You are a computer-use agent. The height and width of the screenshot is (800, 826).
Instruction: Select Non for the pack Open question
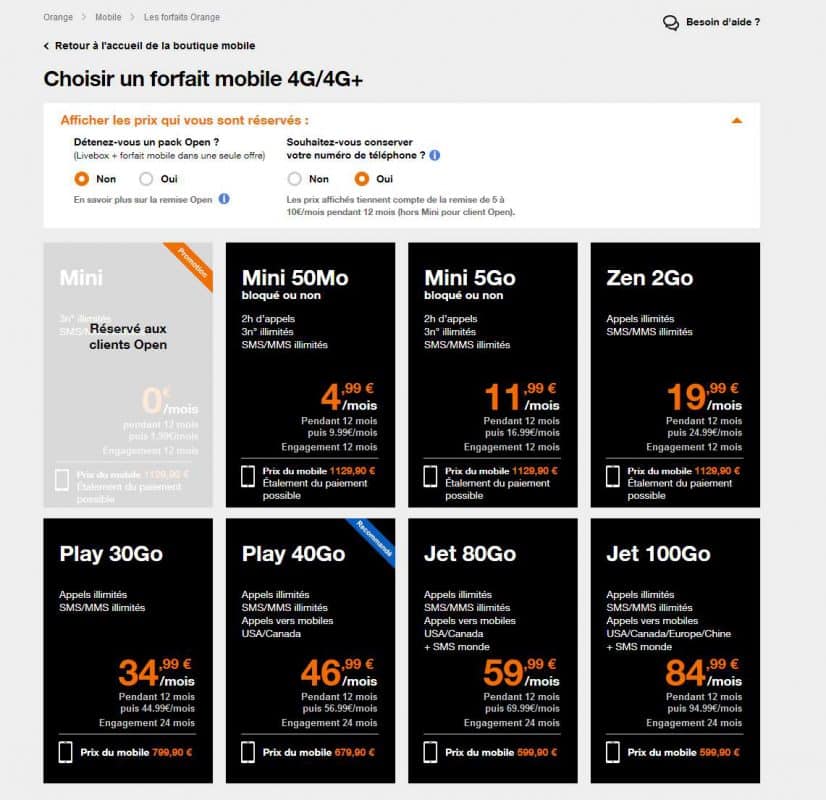coord(82,179)
